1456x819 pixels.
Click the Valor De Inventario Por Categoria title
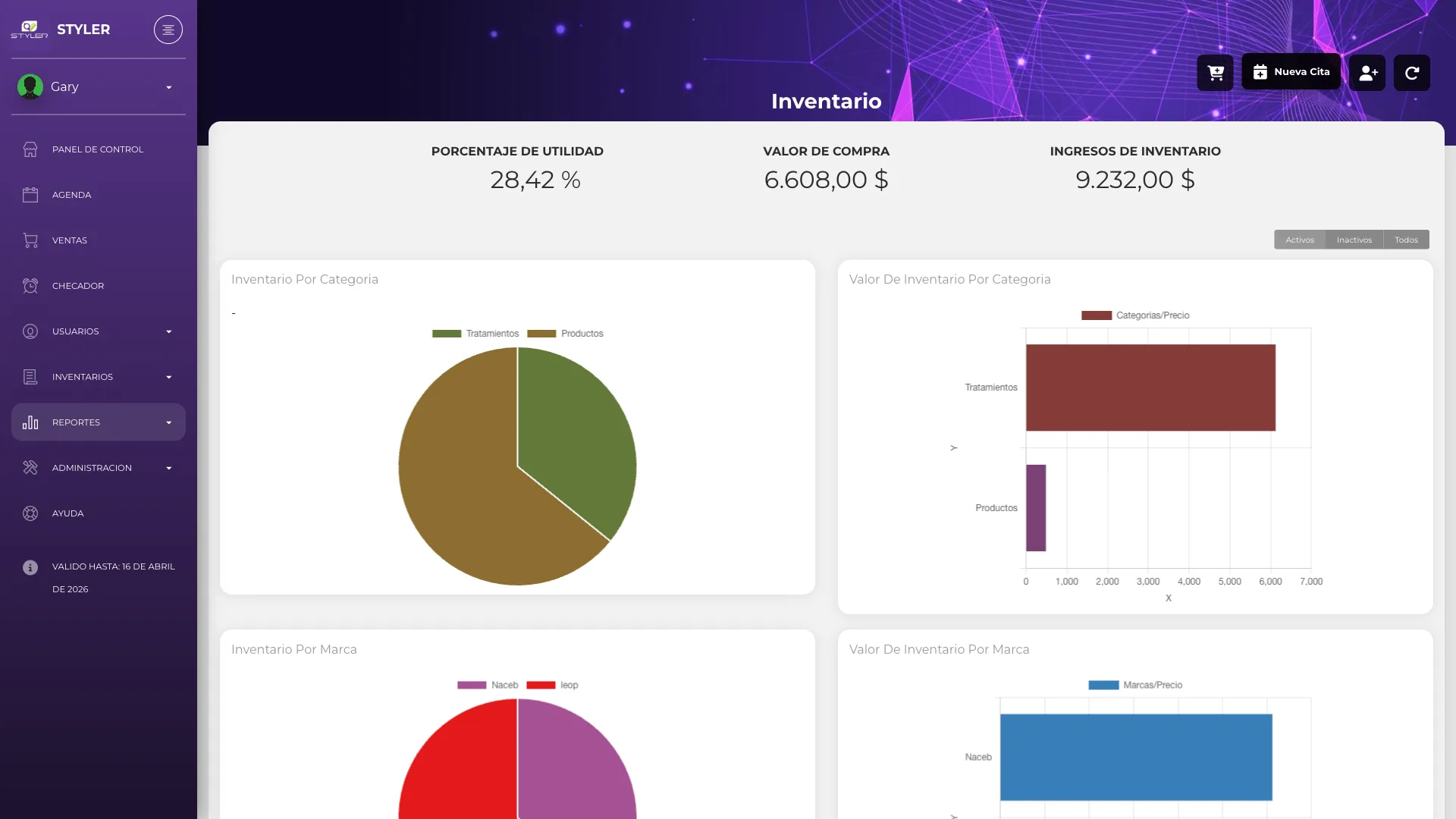950,279
